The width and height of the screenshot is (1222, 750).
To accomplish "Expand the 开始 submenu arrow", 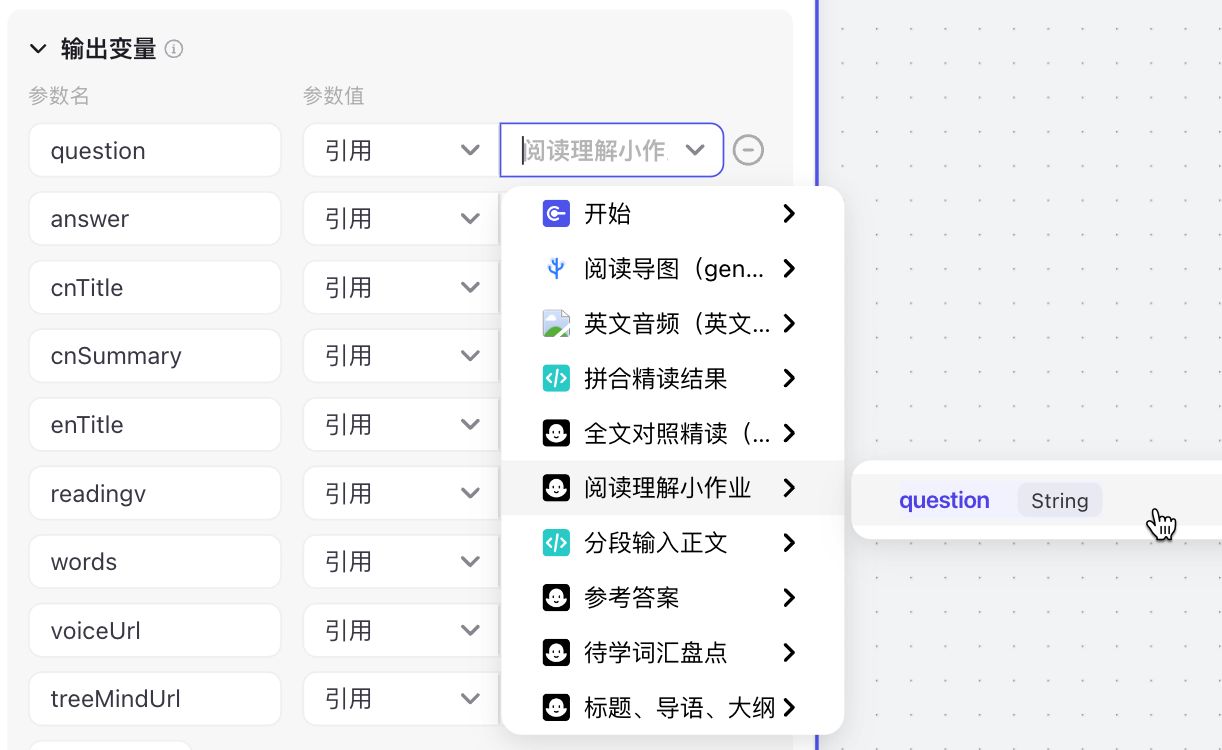I will [789, 213].
